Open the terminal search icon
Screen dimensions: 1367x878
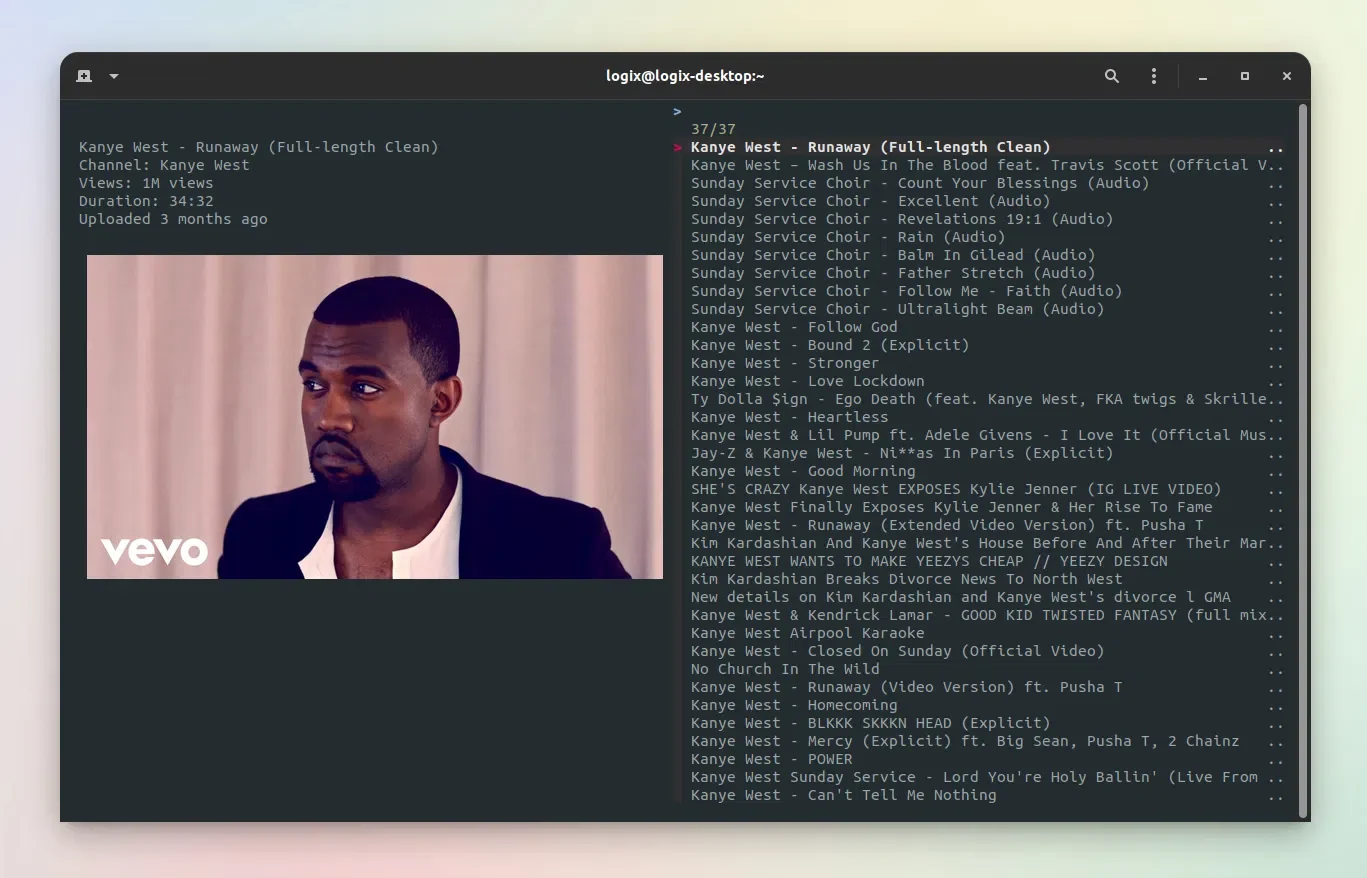1112,76
